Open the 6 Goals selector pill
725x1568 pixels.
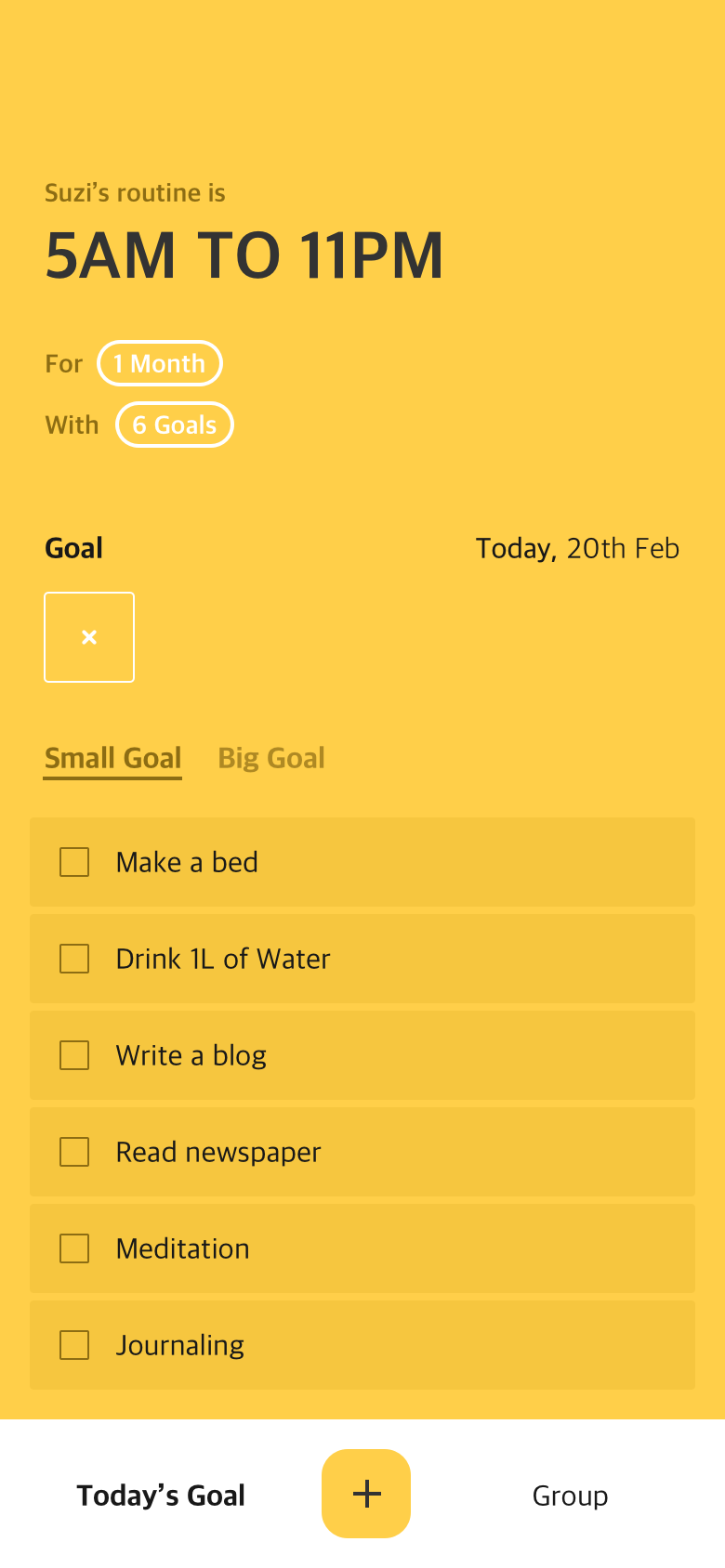pyautogui.click(x=175, y=425)
